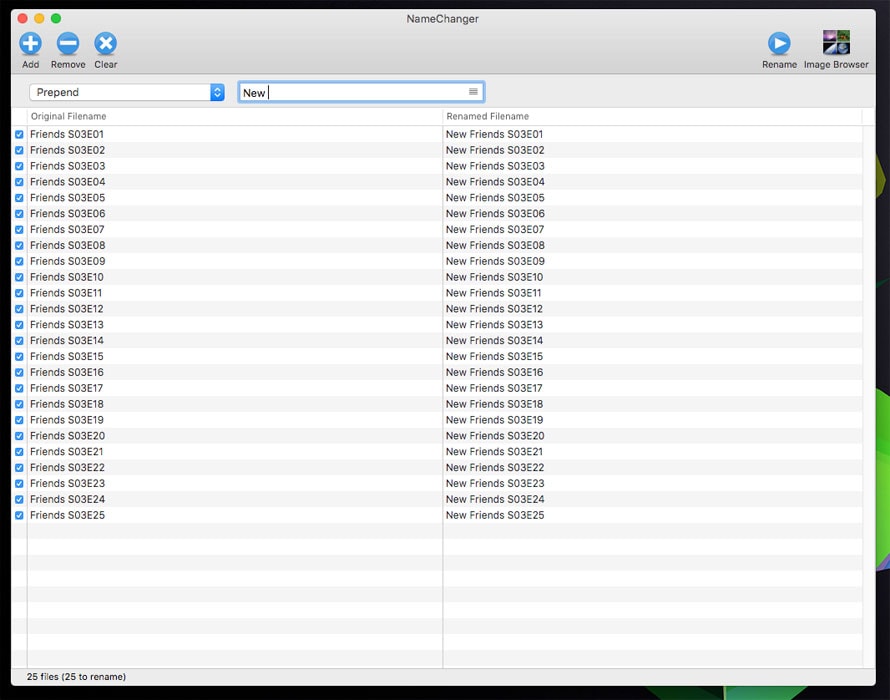890x700 pixels.
Task: Click the Clear list X icon
Action: click(x=105, y=43)
